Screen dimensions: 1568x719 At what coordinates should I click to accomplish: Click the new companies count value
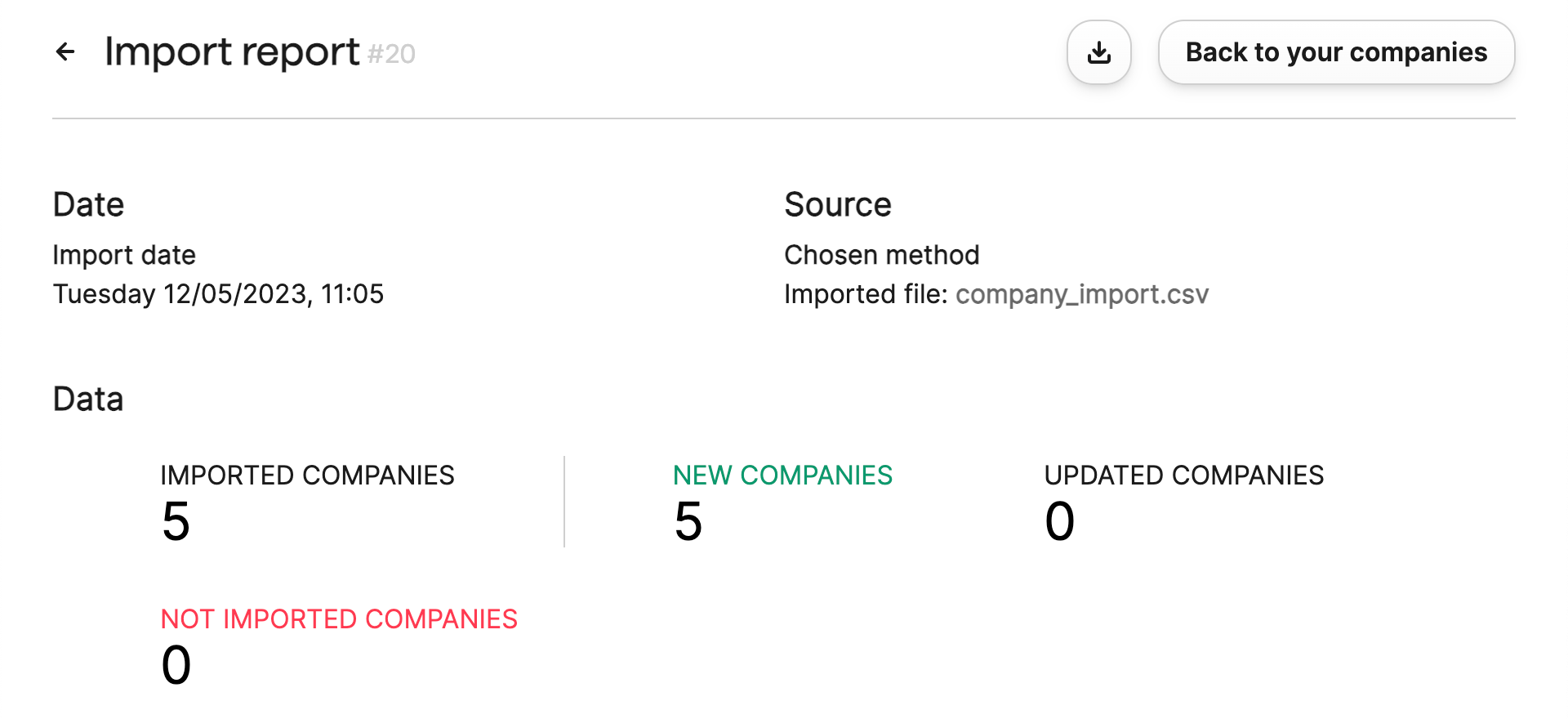click(x=688, y=521)
